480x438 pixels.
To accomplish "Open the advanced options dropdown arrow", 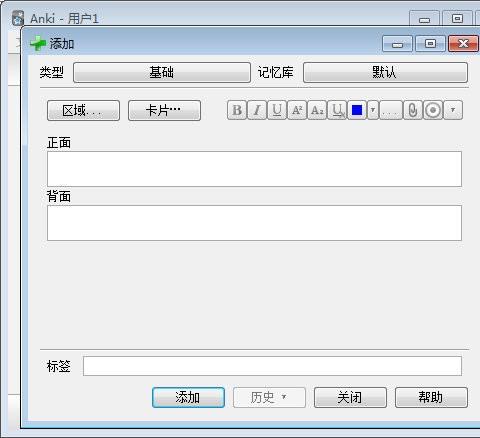I will pyautogui.click(x=453, y=110).
